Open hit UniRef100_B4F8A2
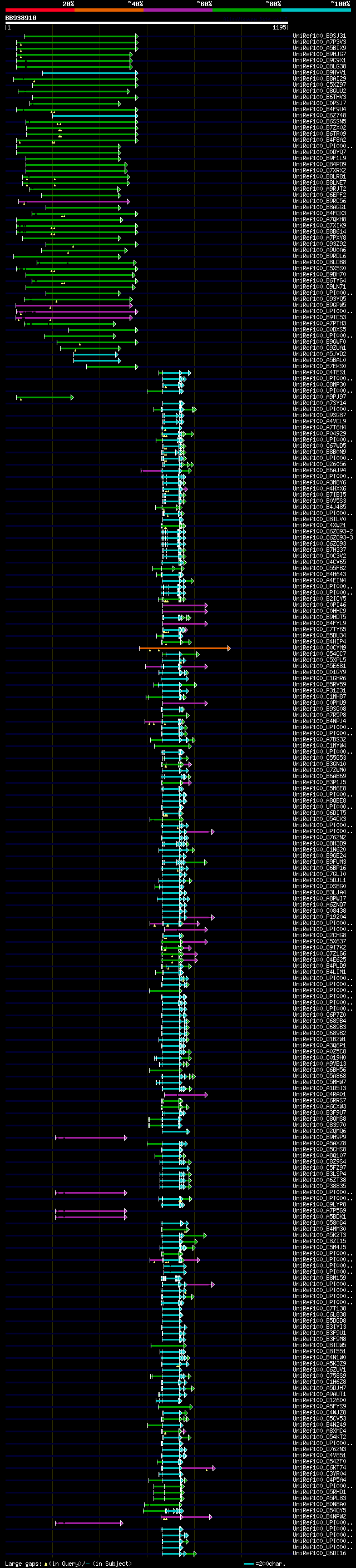Image resolution: width=356 pixels, height=1568 pixels. 319,140
